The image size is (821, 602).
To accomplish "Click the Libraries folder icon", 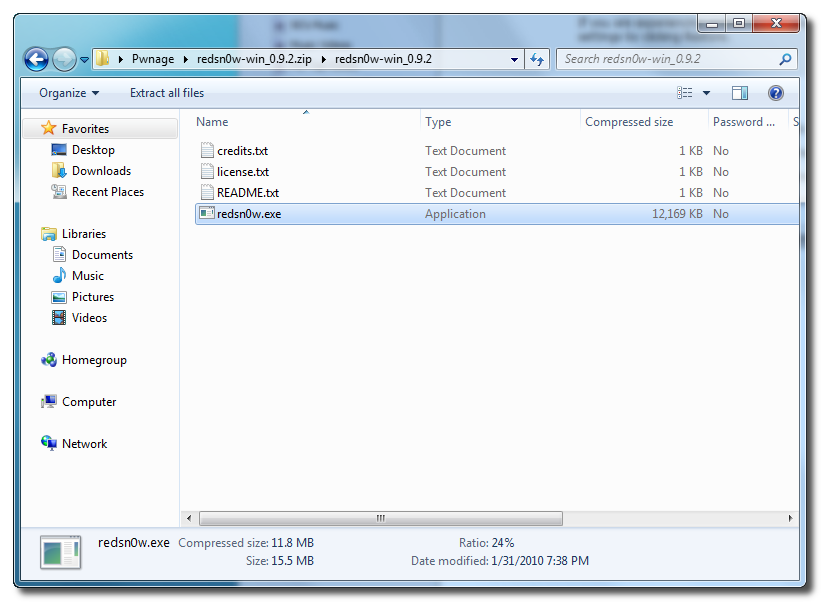I will coord(49,234).
